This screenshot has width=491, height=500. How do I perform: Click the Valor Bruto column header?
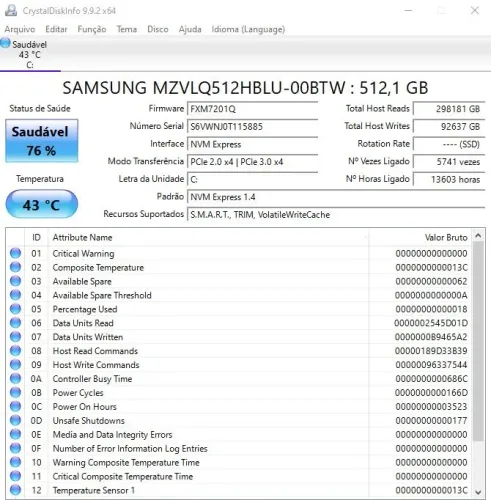(420, 237)
